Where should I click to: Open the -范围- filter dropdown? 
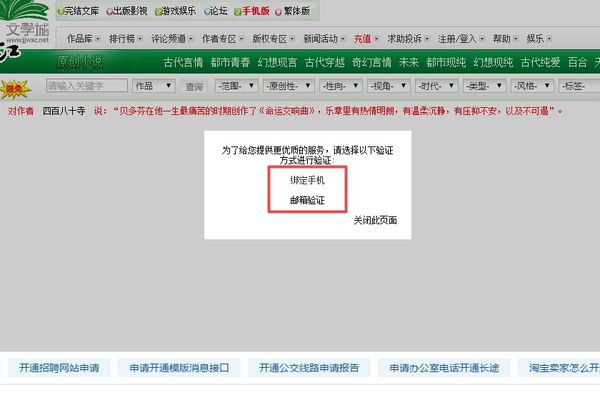click(236, 86)
